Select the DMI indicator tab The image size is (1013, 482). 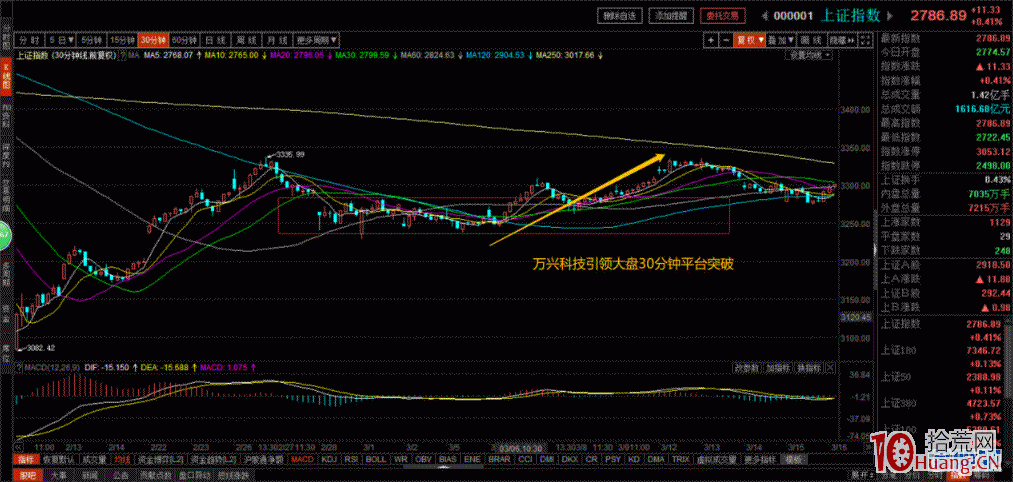pos(547,459)
